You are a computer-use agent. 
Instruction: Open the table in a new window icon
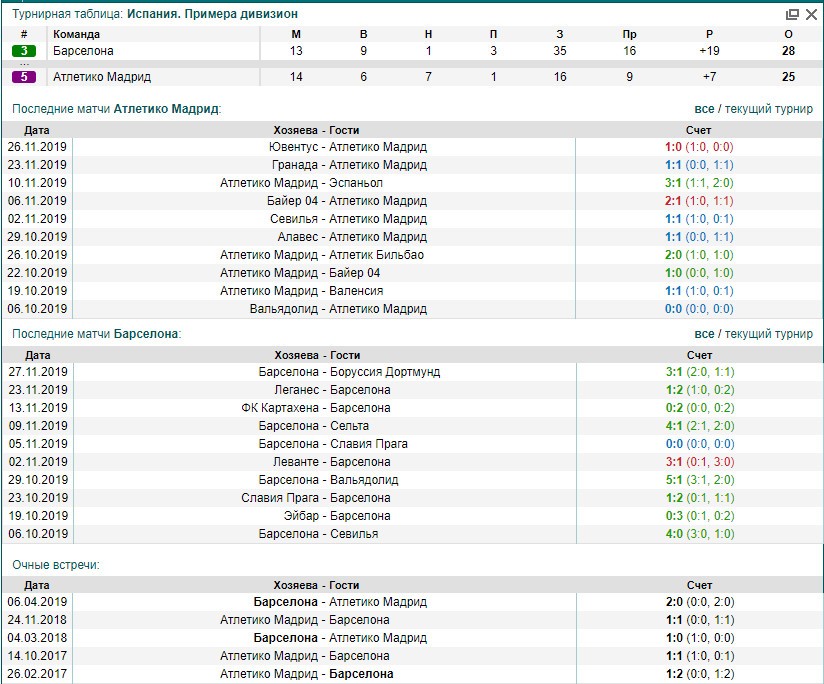click(792, 14)
